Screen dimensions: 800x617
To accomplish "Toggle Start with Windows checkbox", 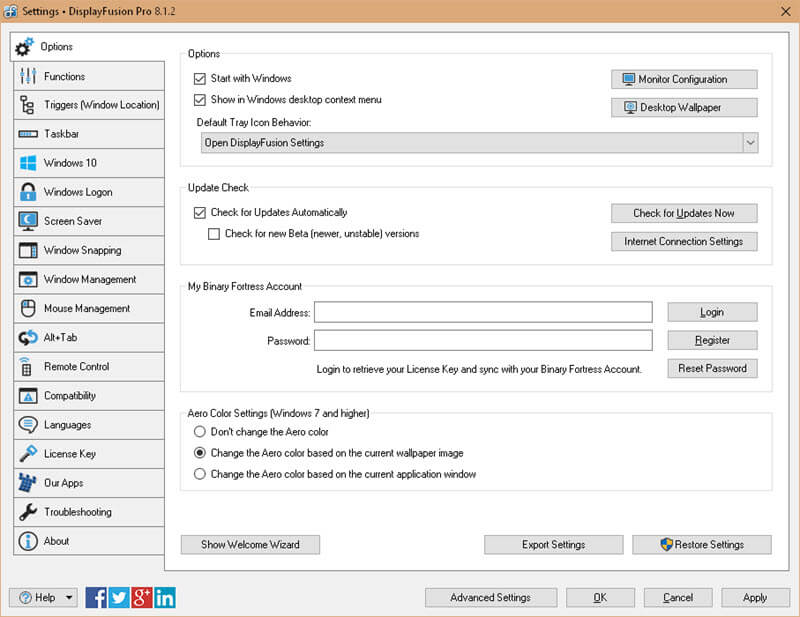I will click(x=199, y=79).
